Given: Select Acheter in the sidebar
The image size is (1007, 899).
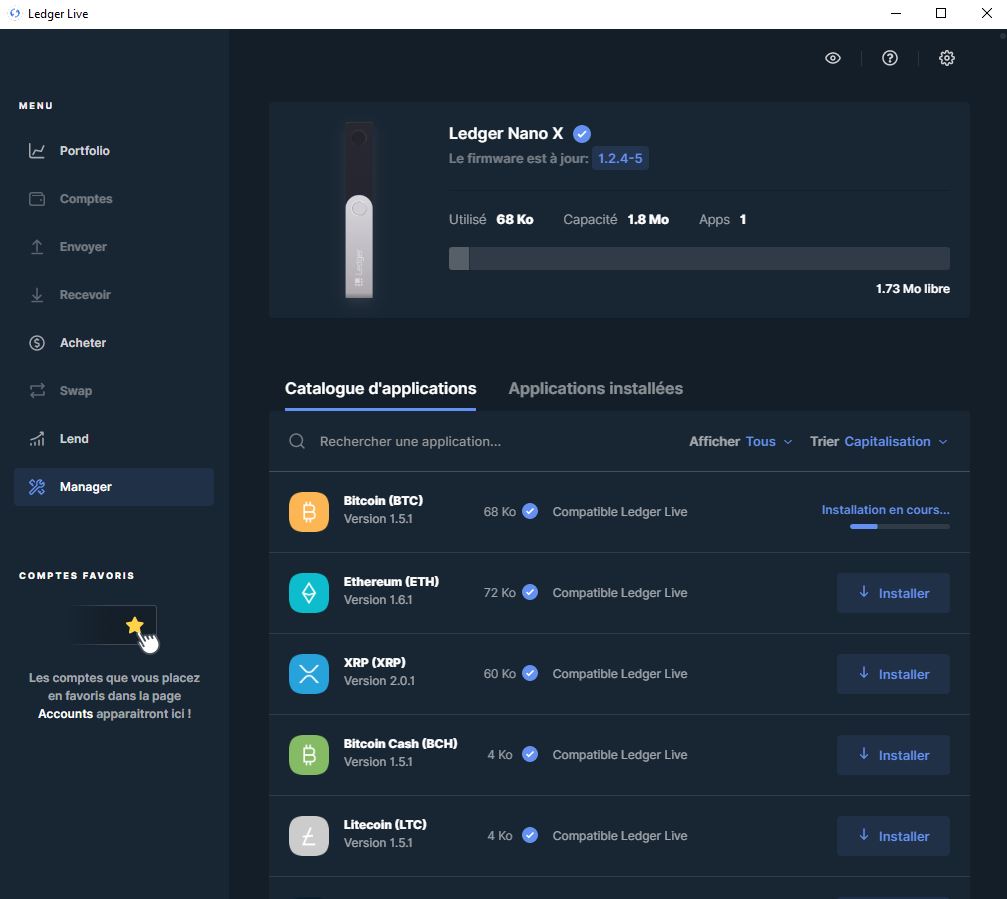Looking at the screenshot, I should 114,343.
